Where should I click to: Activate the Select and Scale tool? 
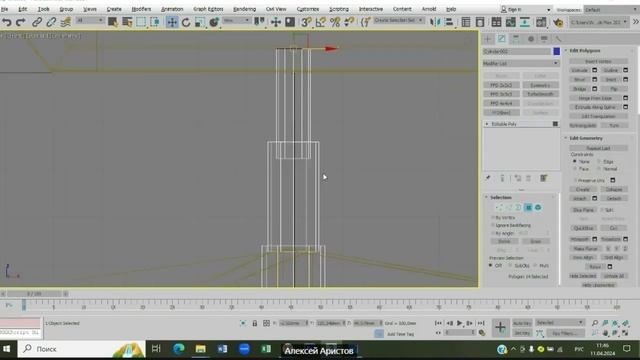point(200,22)
